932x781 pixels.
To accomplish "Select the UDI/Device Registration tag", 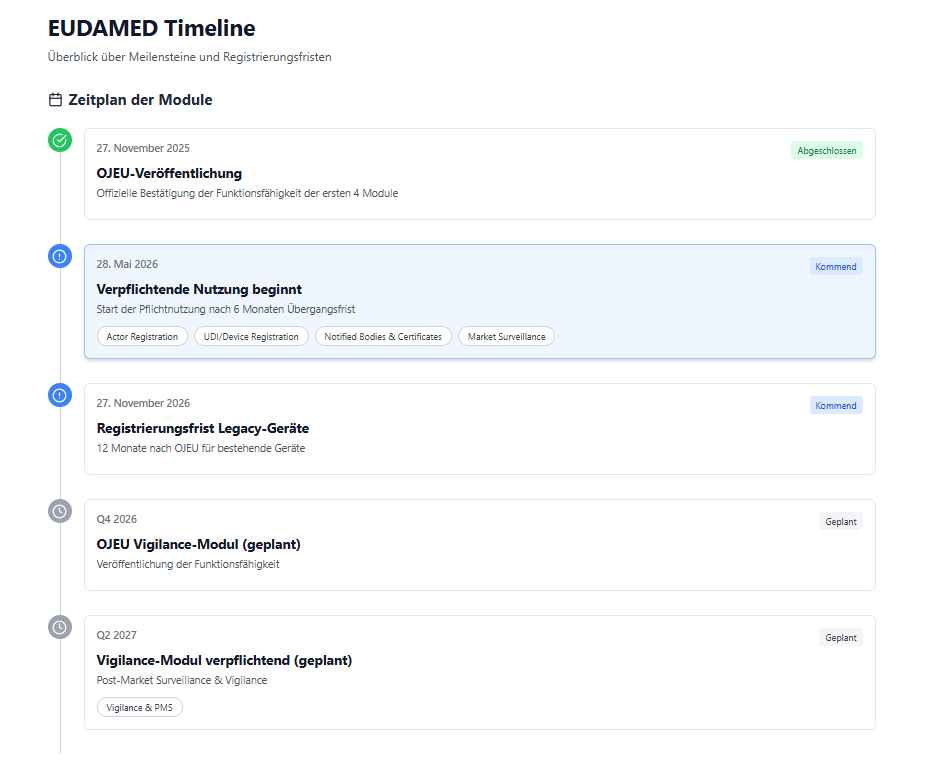I will click(251, 337).
